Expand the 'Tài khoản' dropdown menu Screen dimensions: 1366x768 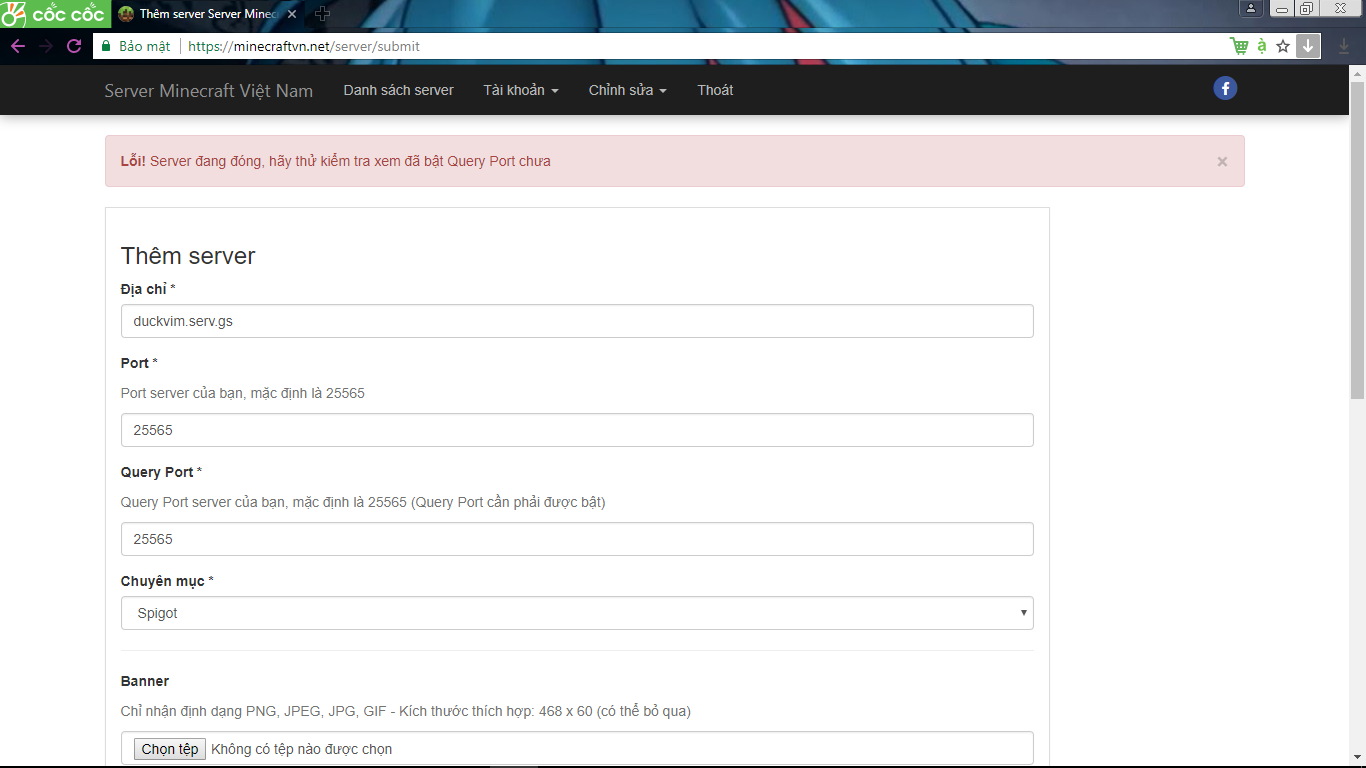[x=521, y=90]
